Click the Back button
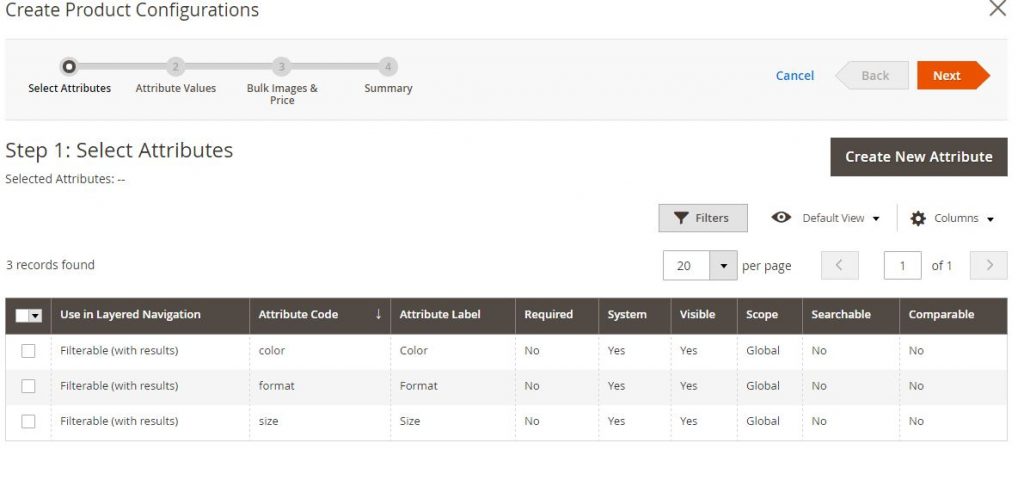1024x486 pixels. [872, 75]
